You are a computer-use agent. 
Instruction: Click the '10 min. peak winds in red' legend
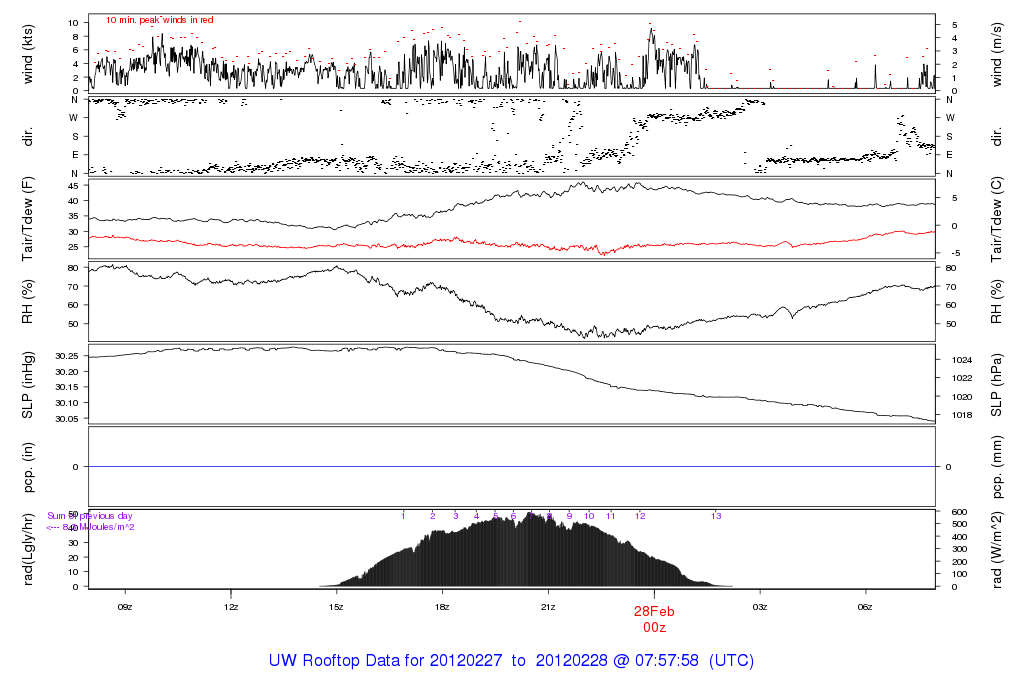pos(160,20)
